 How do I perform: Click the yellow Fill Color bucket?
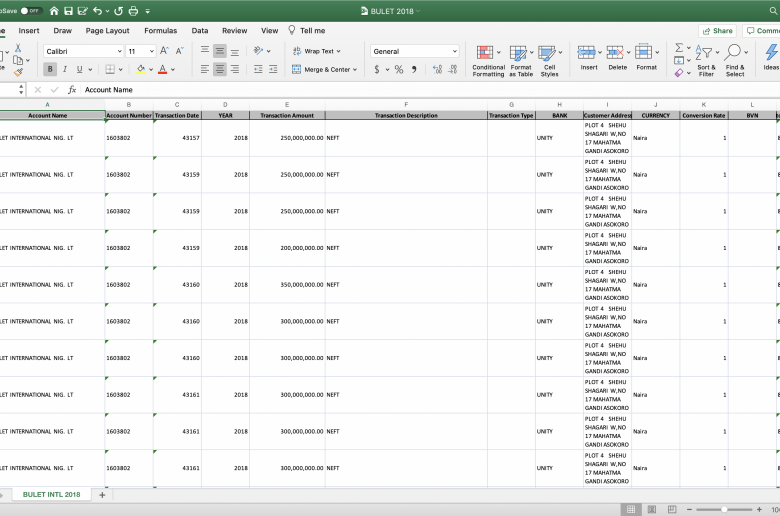(x=141, y=69)
